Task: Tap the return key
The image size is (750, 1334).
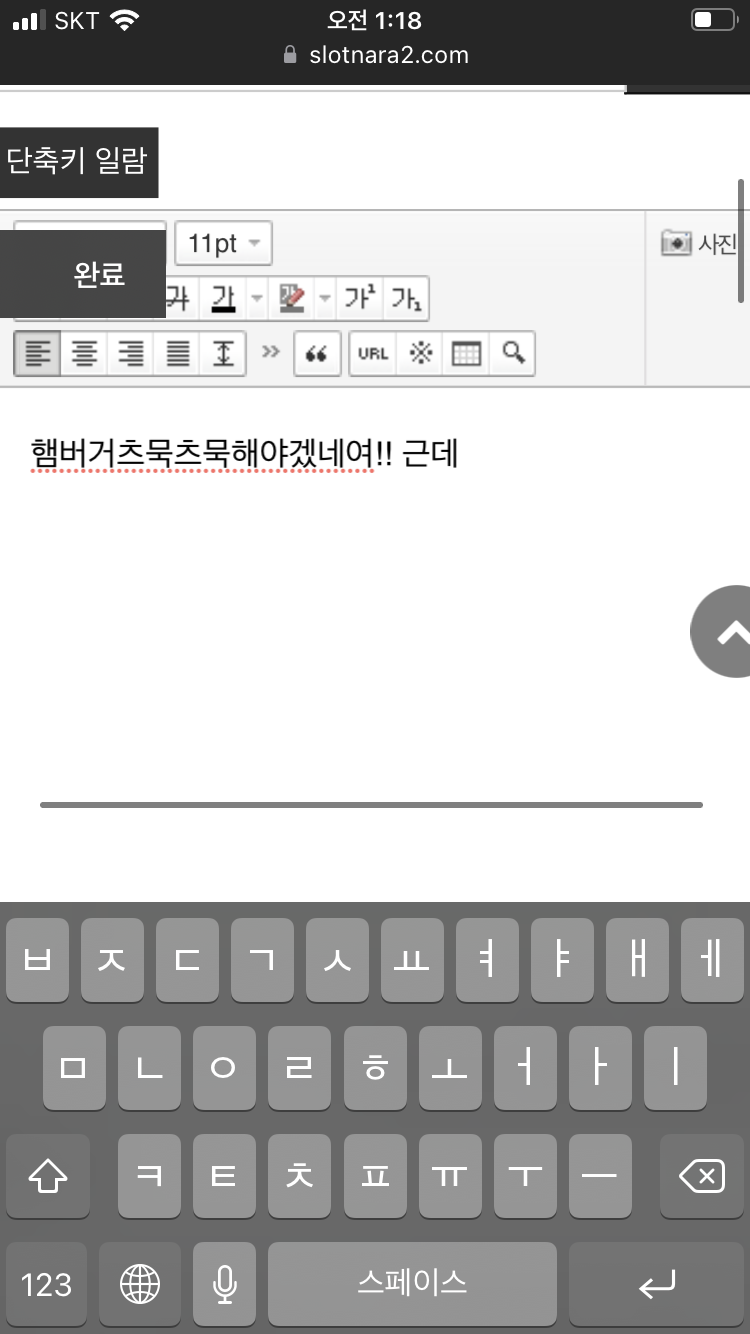Action: coord(657,1284)
